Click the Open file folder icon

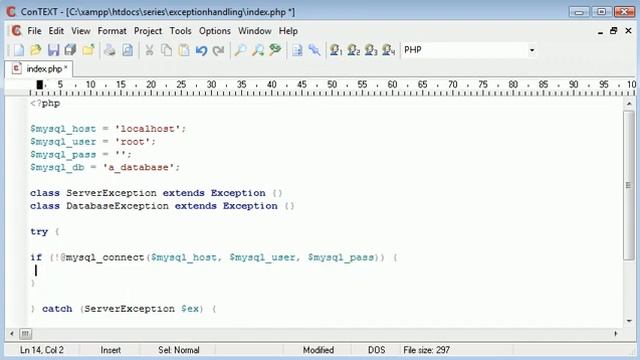point(36,50)
